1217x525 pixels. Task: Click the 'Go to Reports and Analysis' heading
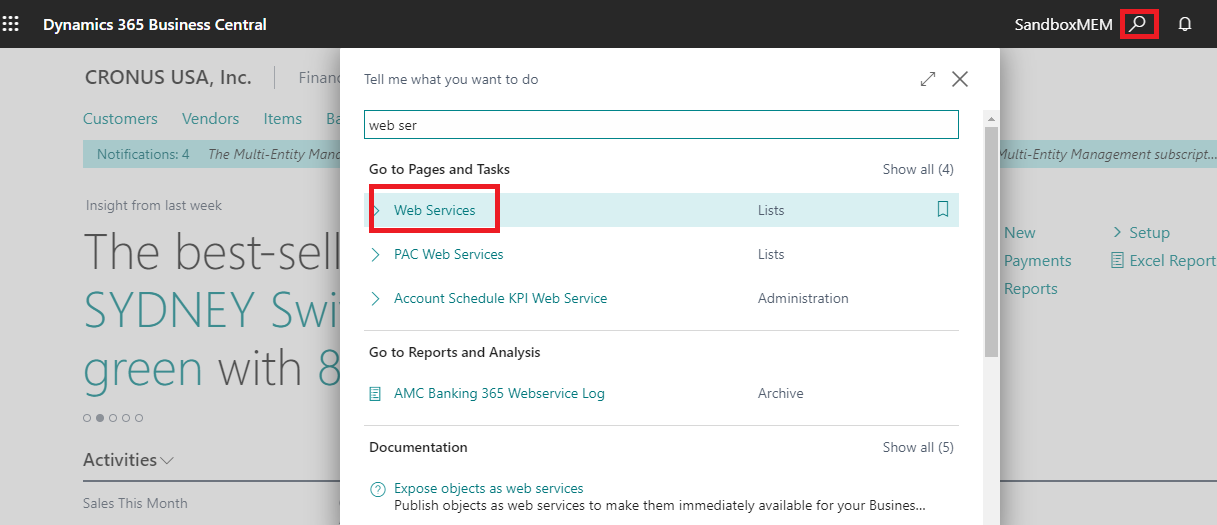[x=455, y=352]
